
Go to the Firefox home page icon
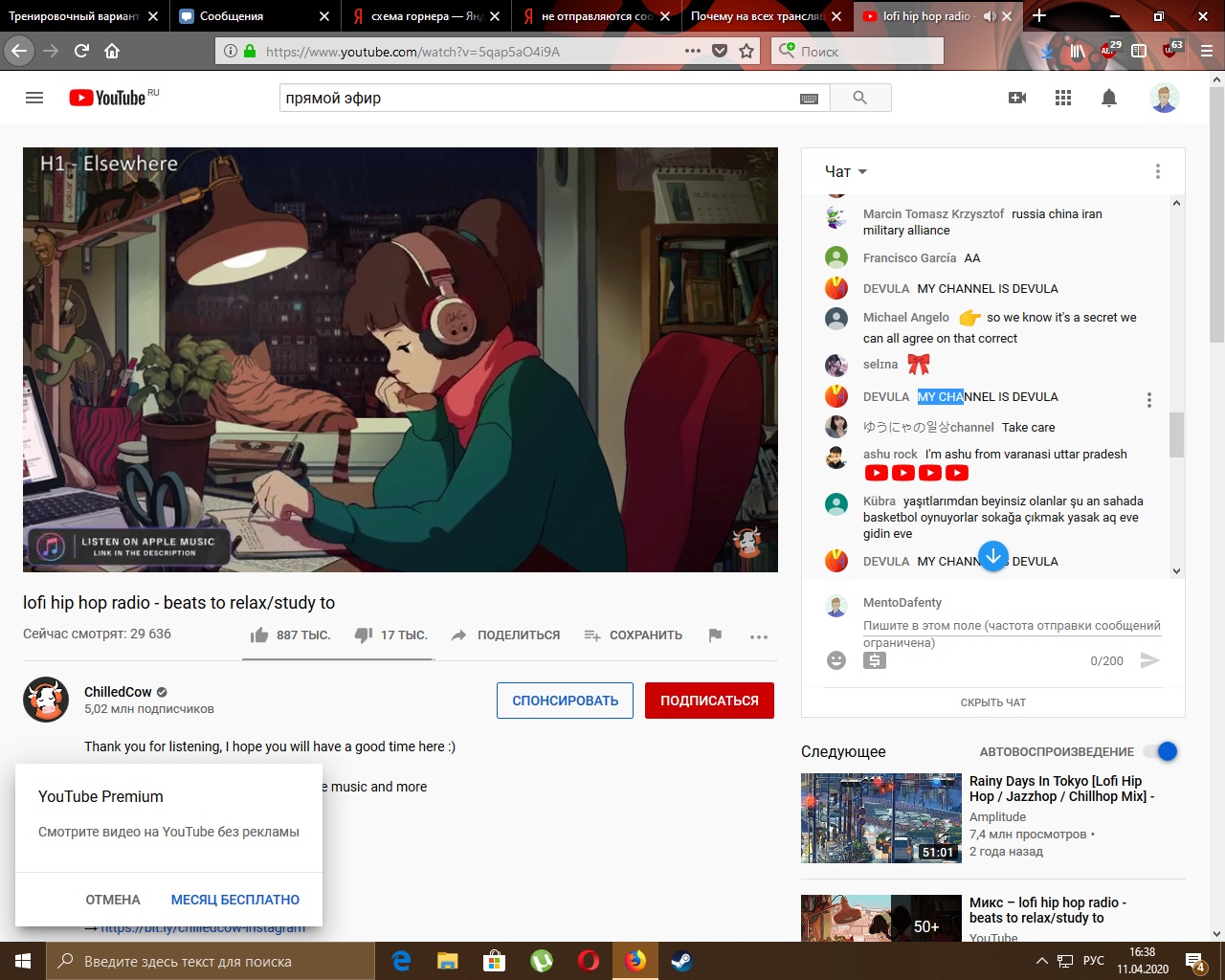112,51
